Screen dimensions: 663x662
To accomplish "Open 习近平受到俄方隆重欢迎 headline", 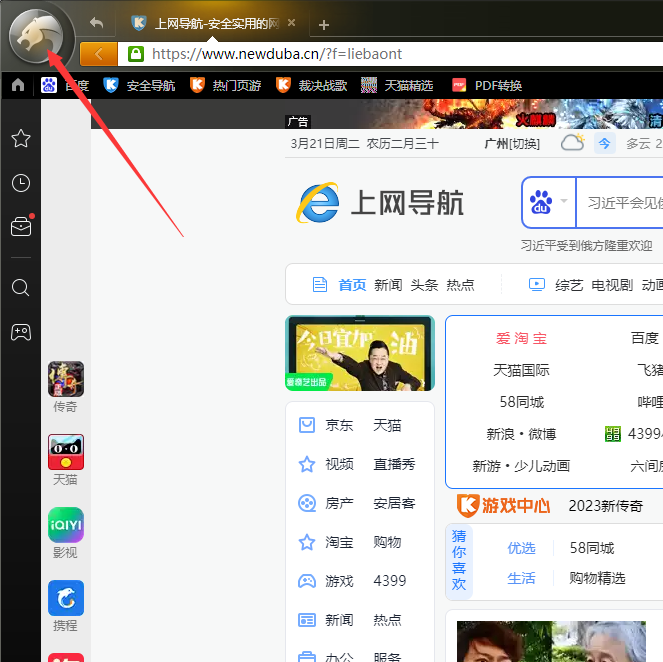I will (x=586, y=245).
